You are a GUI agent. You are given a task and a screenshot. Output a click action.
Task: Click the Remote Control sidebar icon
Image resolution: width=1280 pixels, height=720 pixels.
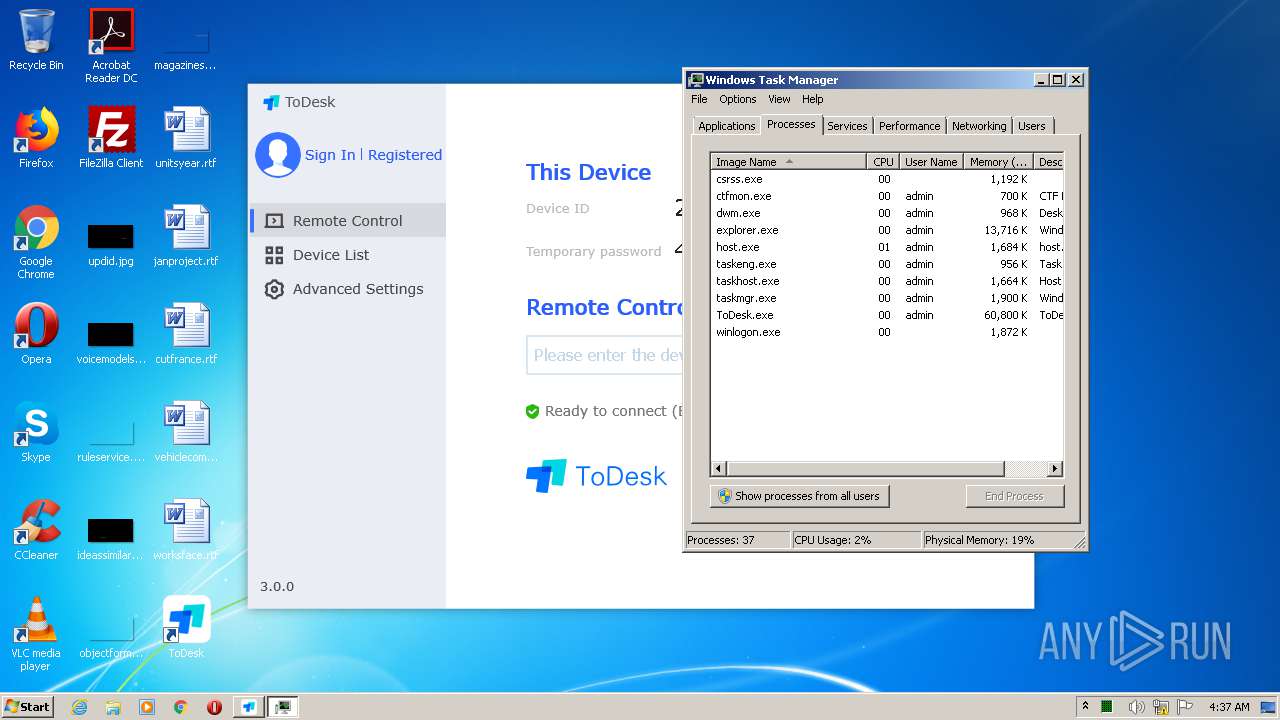274,221
